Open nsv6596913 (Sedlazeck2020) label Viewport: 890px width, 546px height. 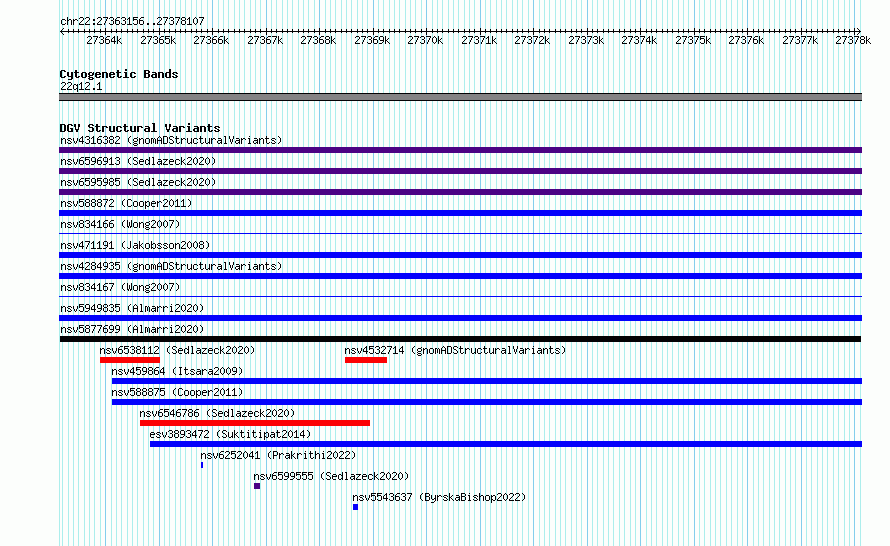138,161
